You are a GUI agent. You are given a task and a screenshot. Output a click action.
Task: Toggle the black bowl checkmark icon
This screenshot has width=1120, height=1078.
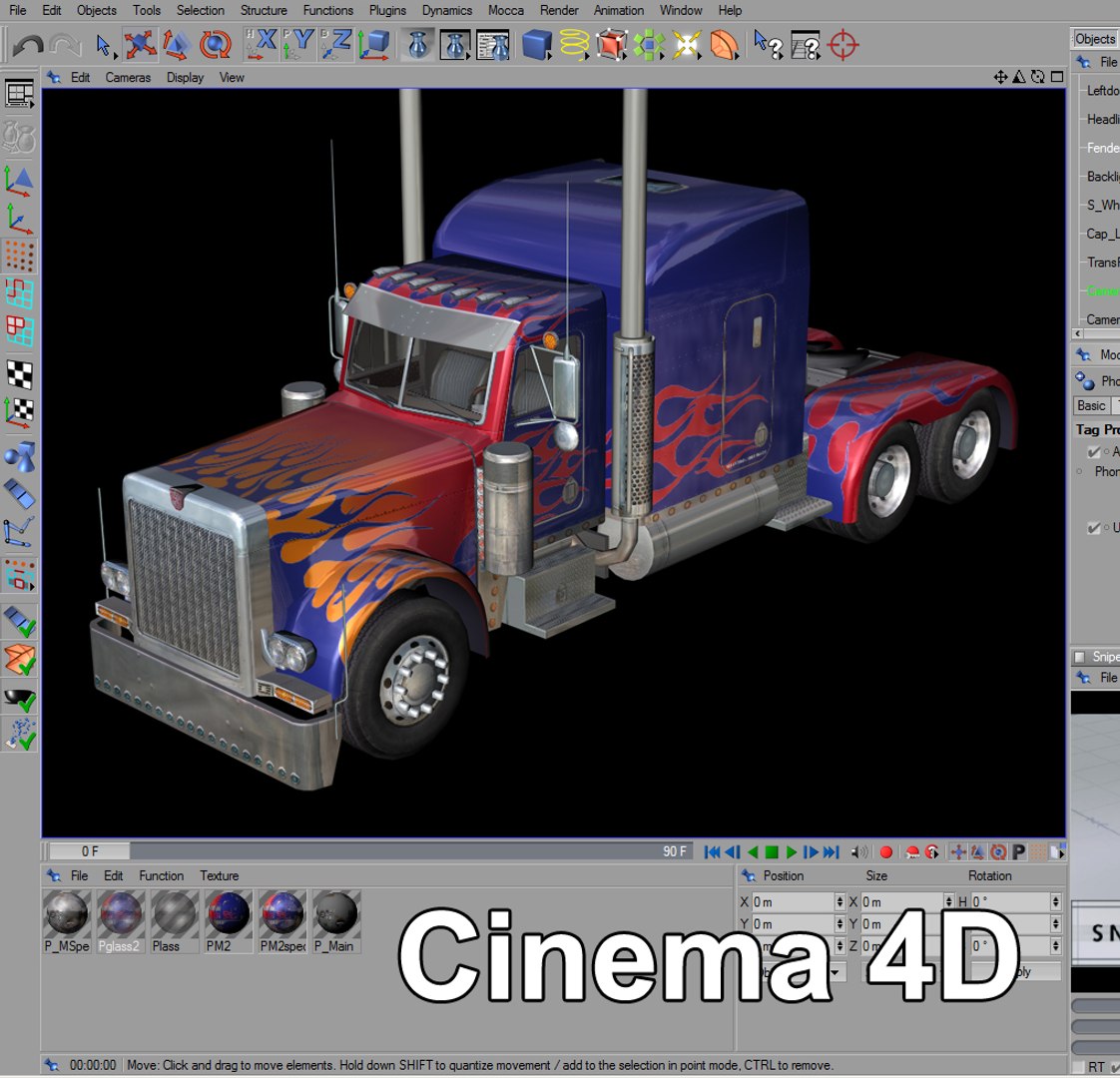pyautogui.click(x=19, y=699)
